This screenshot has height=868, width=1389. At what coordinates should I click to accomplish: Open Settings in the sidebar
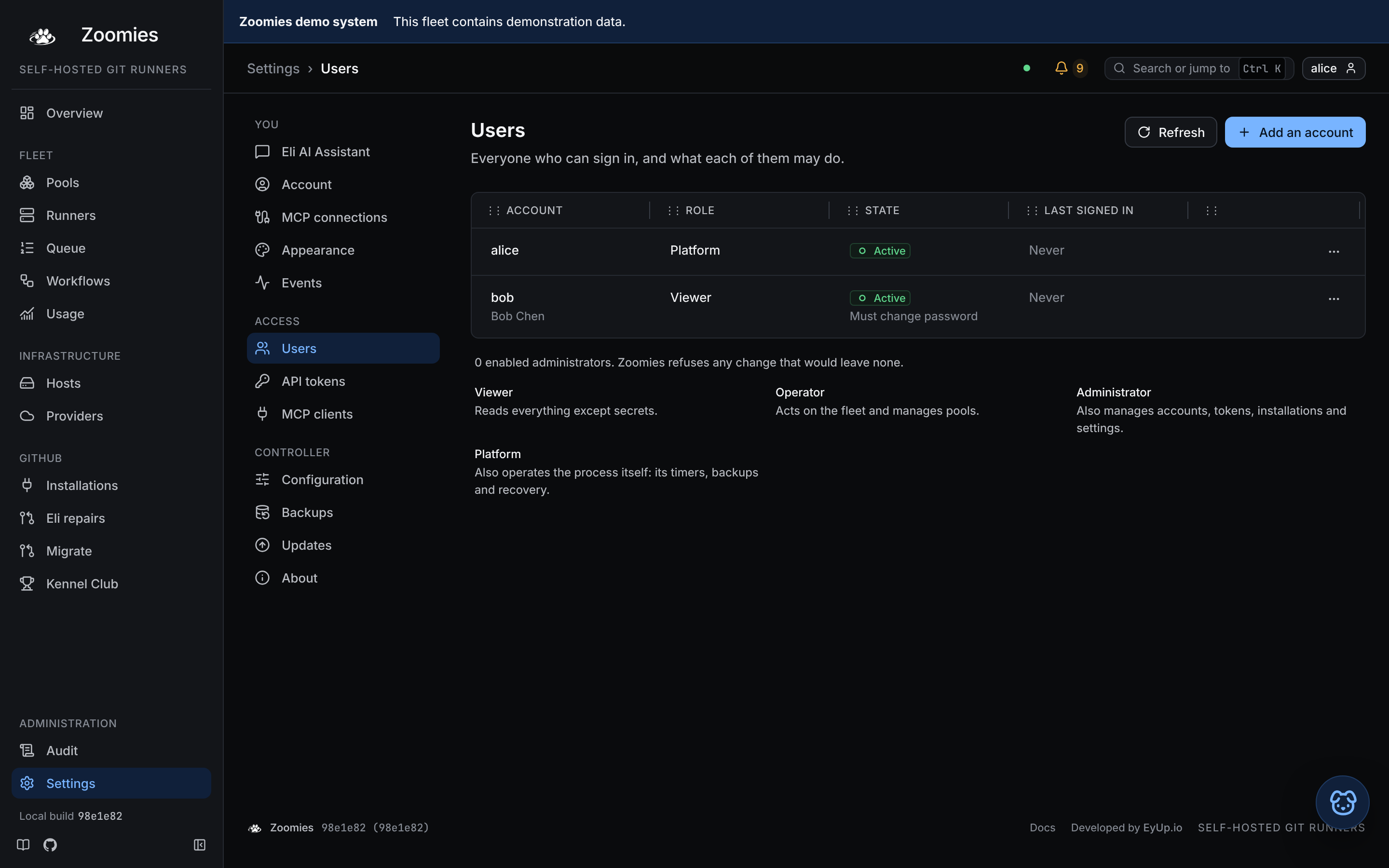pos(111,783)
